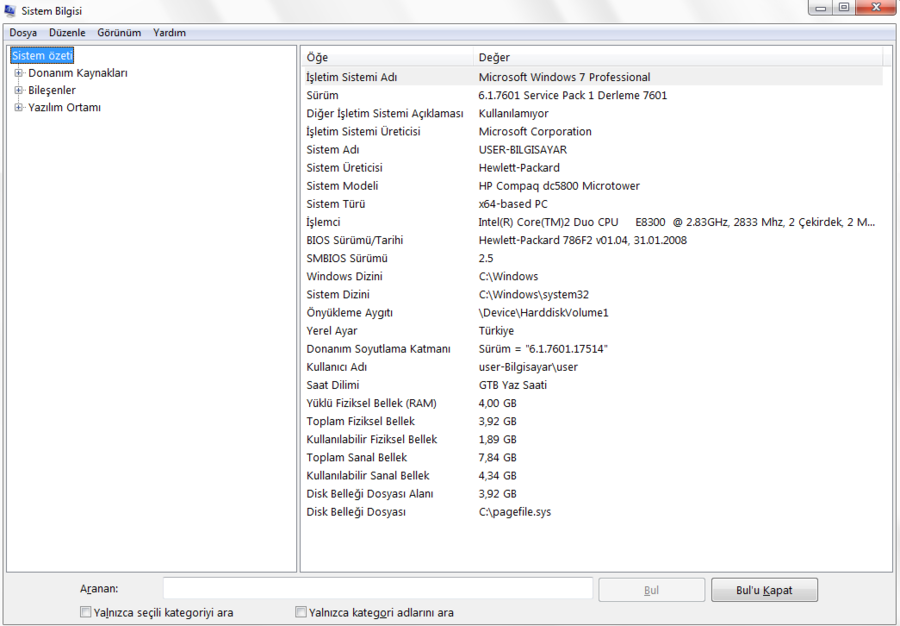Screen dimensions: 900x626
Task: Click the value USER-BILGISAYAR
Action: click(x=522, y=150)
